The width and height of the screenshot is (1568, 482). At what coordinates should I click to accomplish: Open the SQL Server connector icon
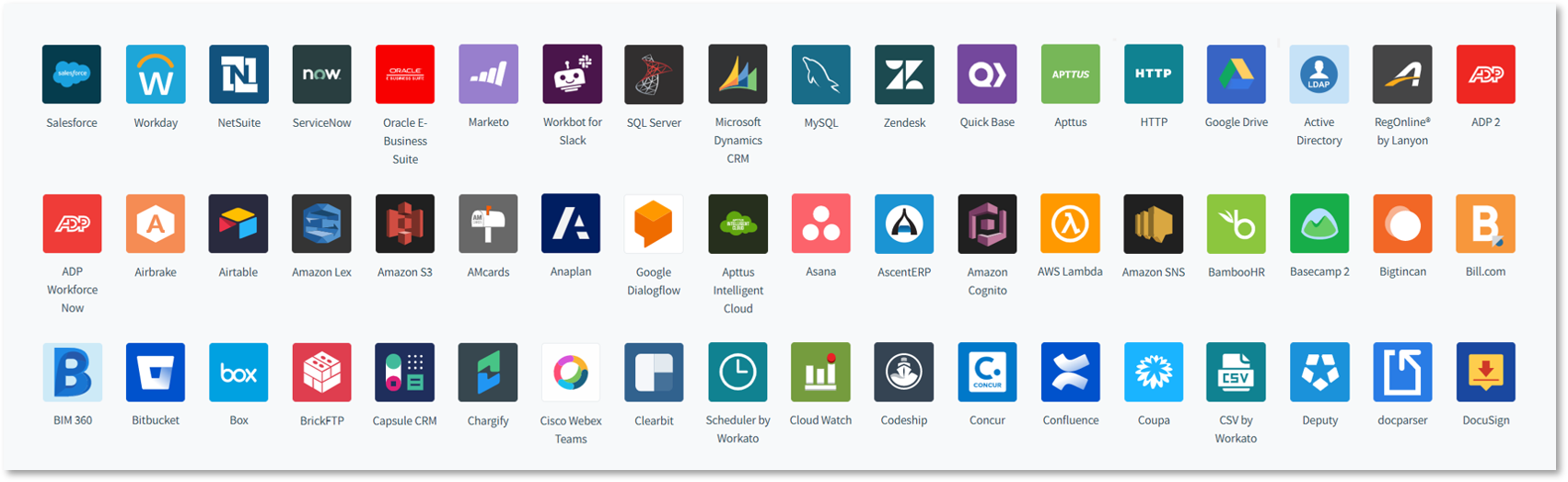654,75
